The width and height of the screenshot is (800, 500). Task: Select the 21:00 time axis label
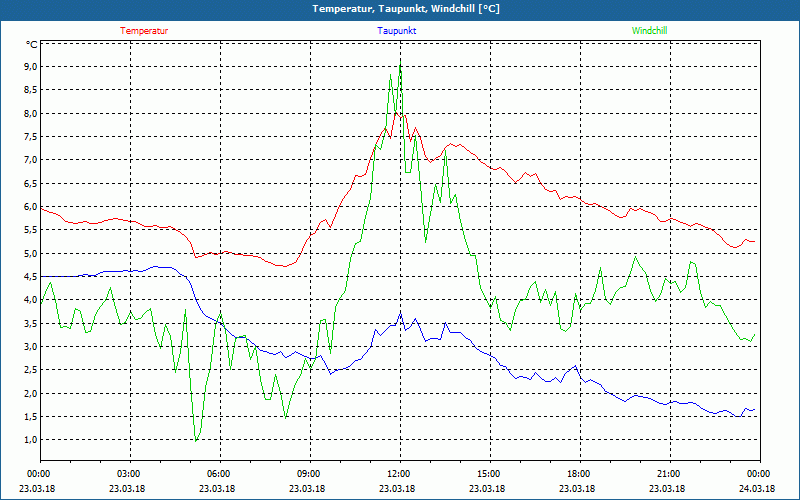[669, 474]
